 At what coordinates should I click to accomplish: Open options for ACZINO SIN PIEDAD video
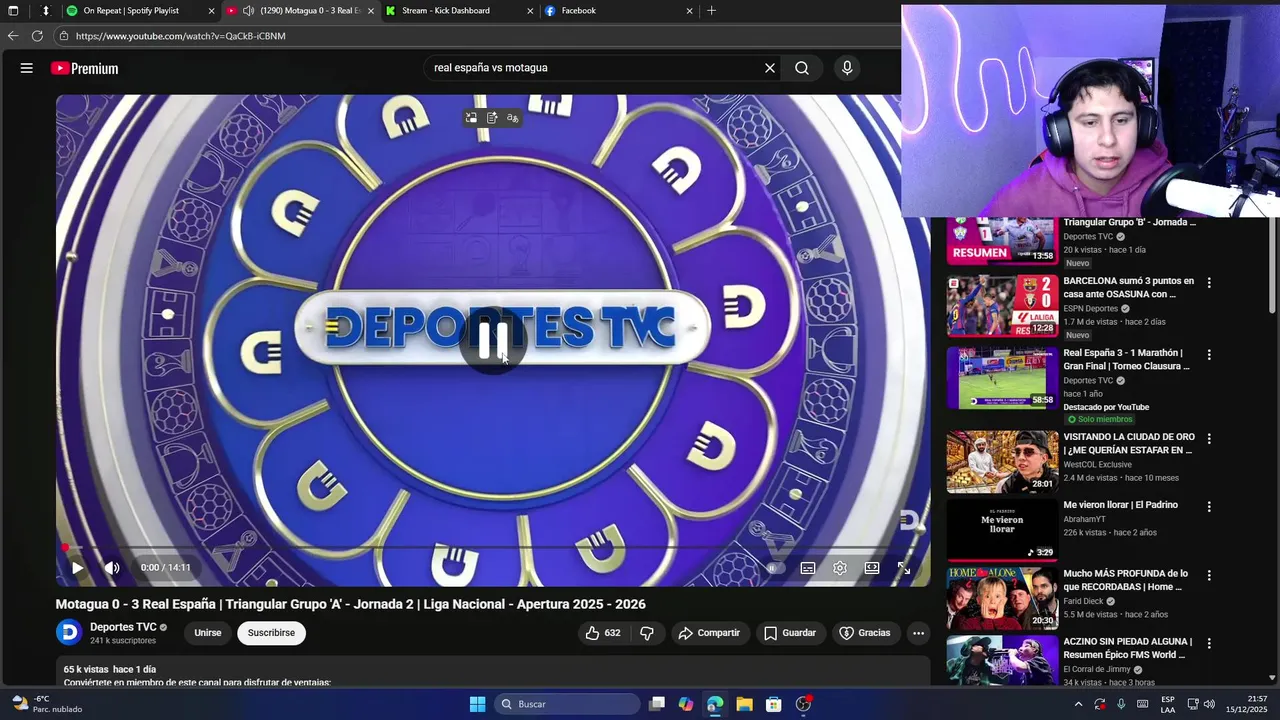[x=1209, y=643]
